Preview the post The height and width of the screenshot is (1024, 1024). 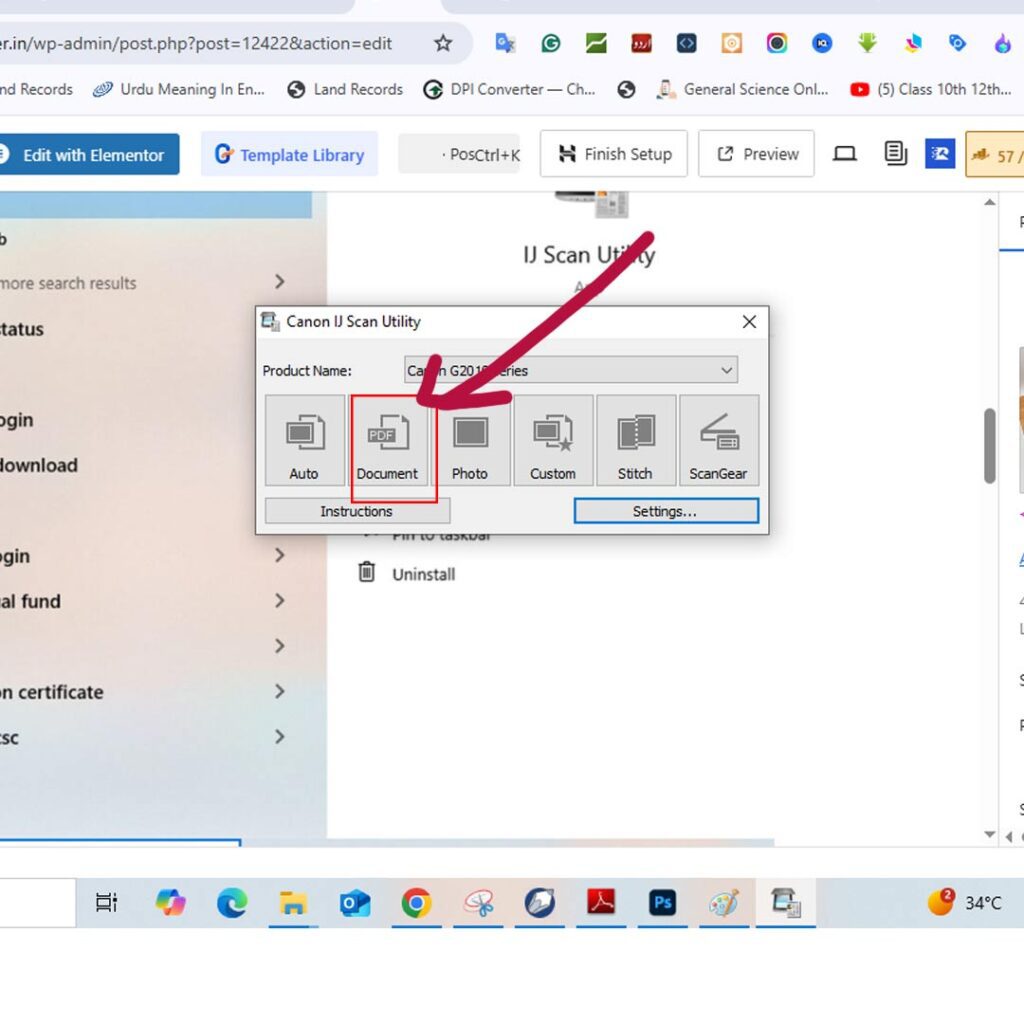(x=756, y=154)
